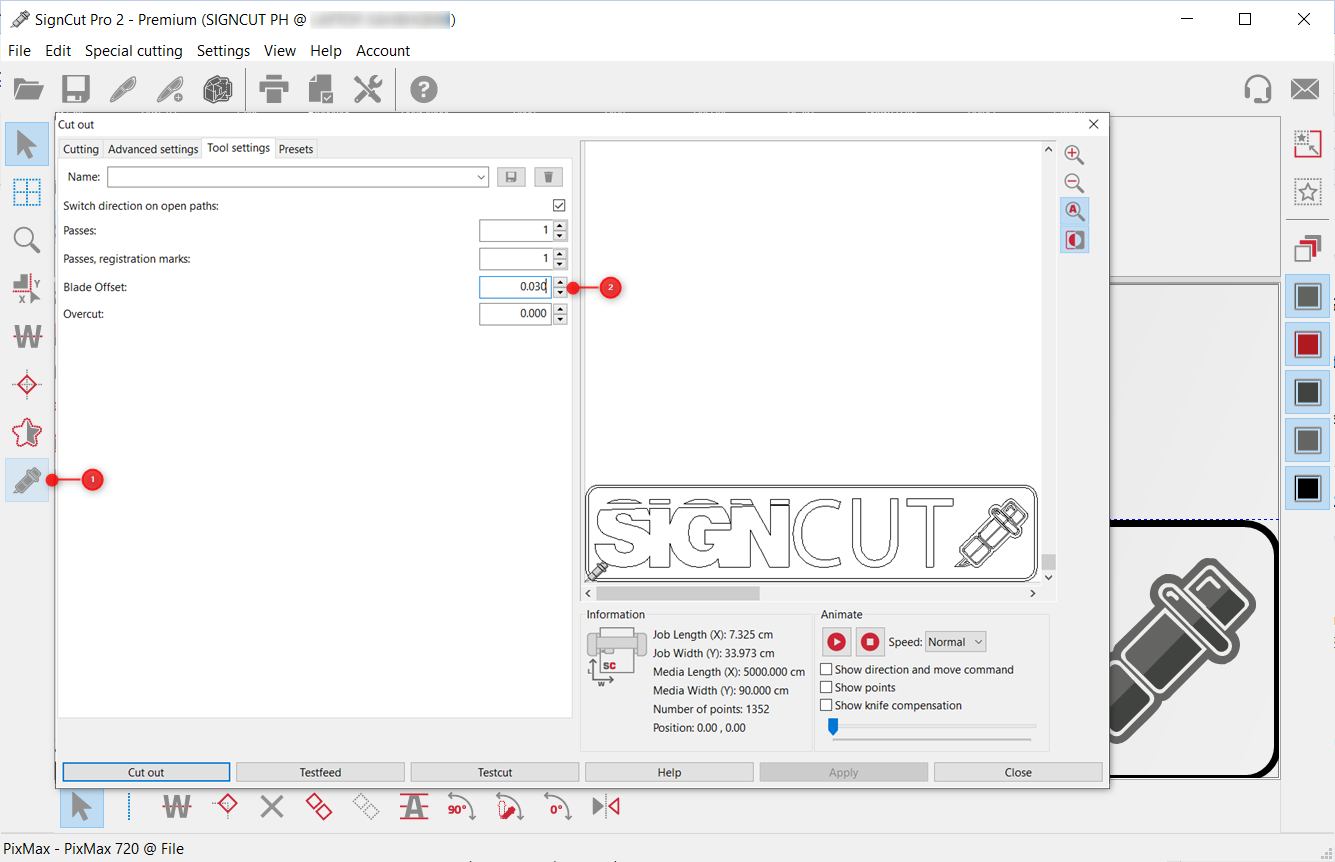Click the Testfeed button
This screenshot has height=862, width=1335.
point(320,772)
